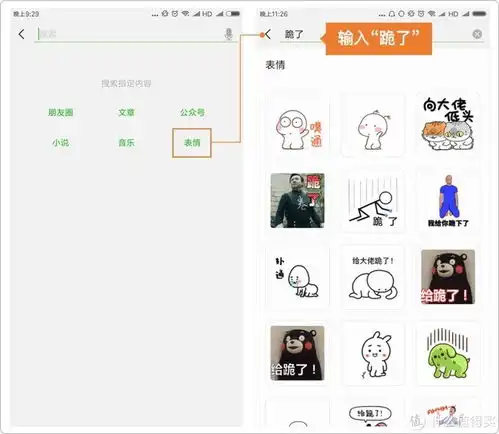Open 噗通 glasses character sticker

point(297,124)
